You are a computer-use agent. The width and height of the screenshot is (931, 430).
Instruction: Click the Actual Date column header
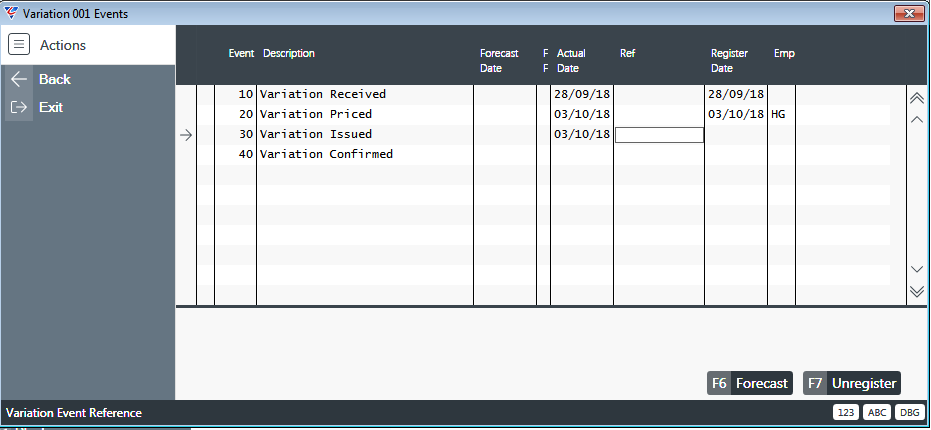pyautogui.click(x=571, y=61)
